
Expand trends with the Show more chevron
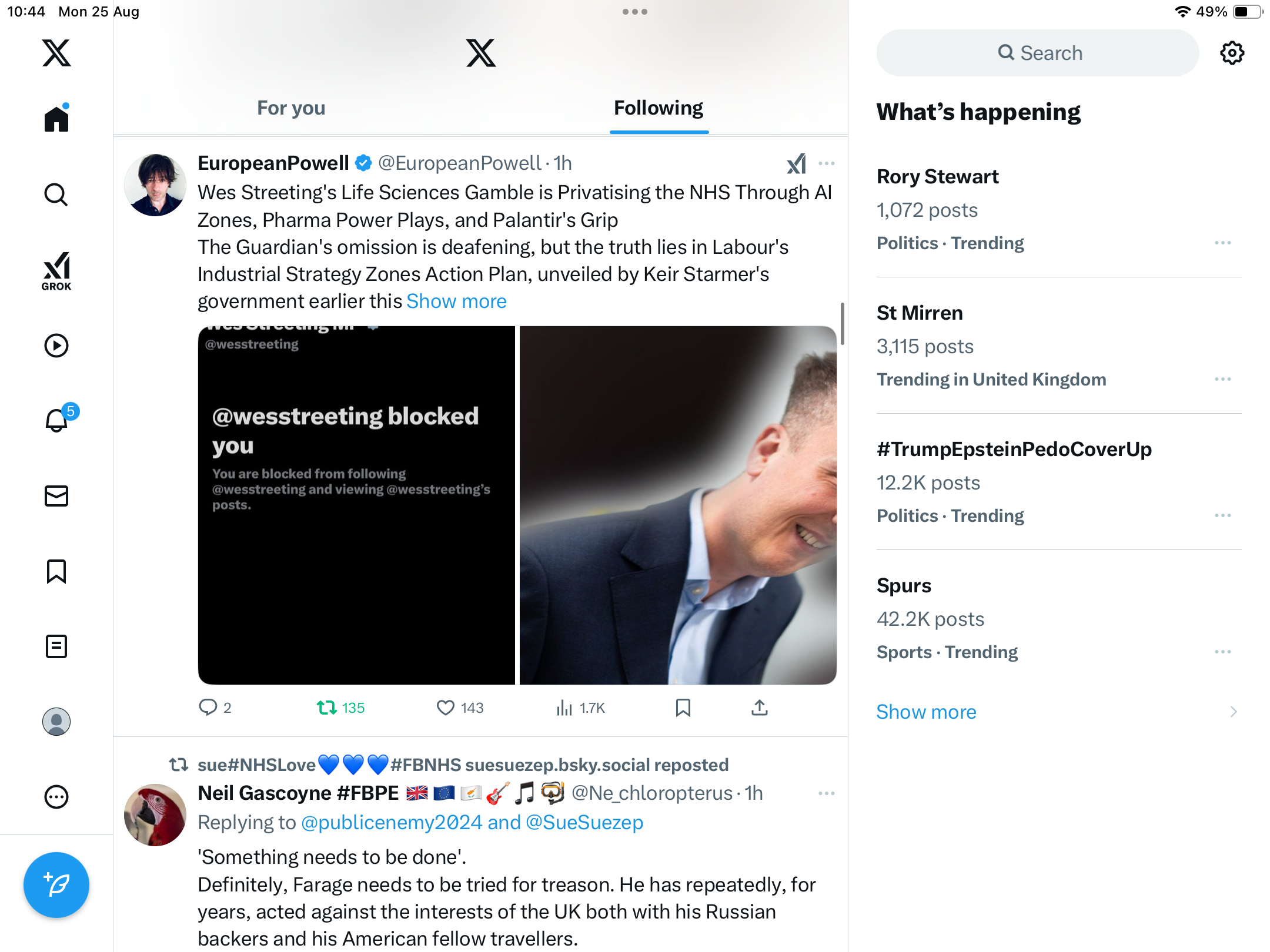1233,712
